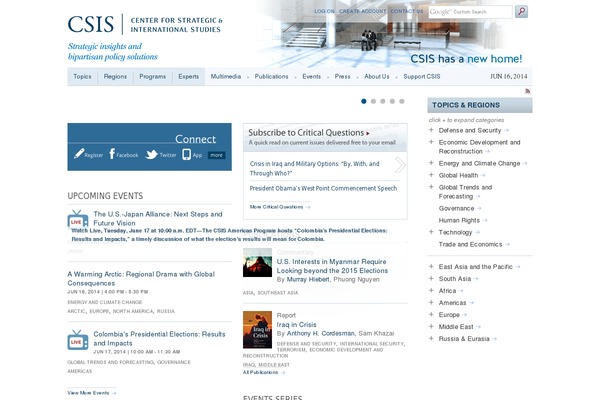Open the Facebook icon in Connect
Screen dimensions: 600x400
112,153
